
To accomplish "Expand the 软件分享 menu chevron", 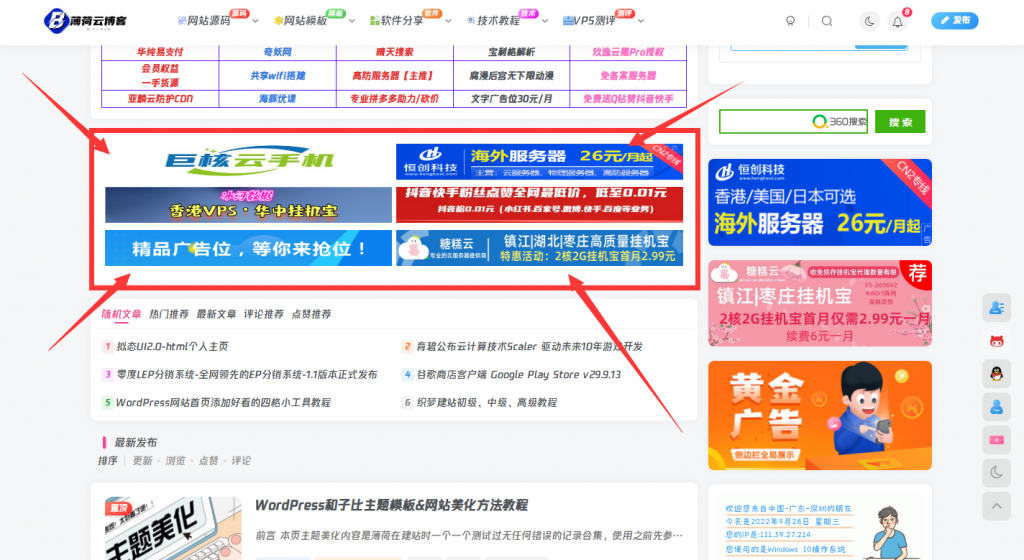I will [449, 21].
